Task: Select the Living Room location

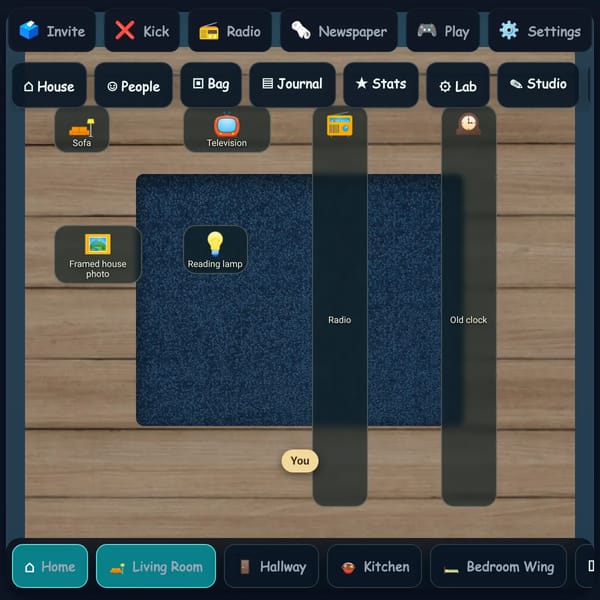Action: [x=156, y=566]
